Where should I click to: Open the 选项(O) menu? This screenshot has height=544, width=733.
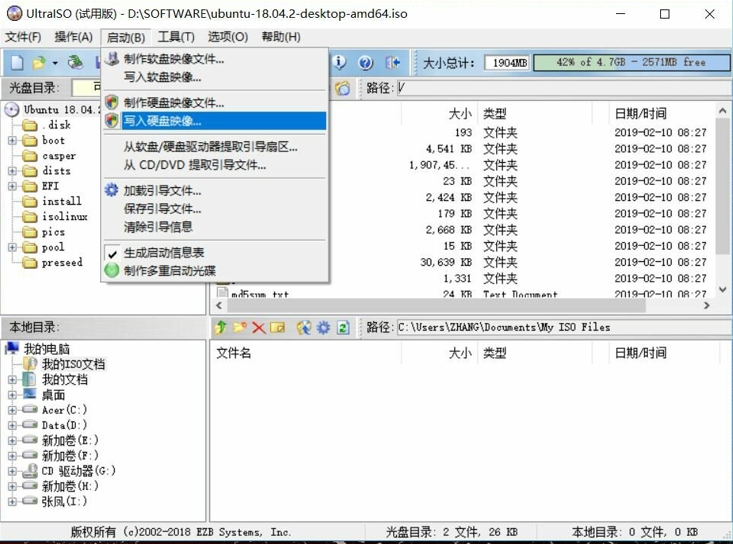click(x=228, y=36)
